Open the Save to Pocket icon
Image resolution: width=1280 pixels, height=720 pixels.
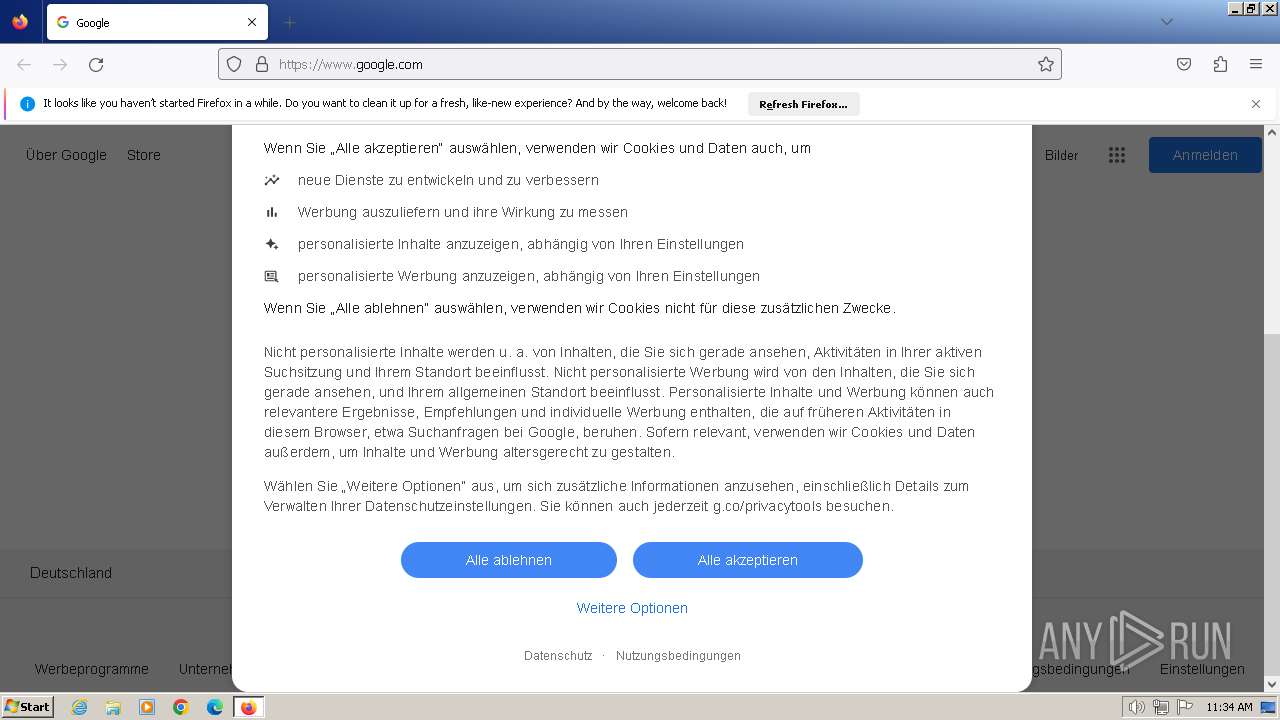(1184, 64)
